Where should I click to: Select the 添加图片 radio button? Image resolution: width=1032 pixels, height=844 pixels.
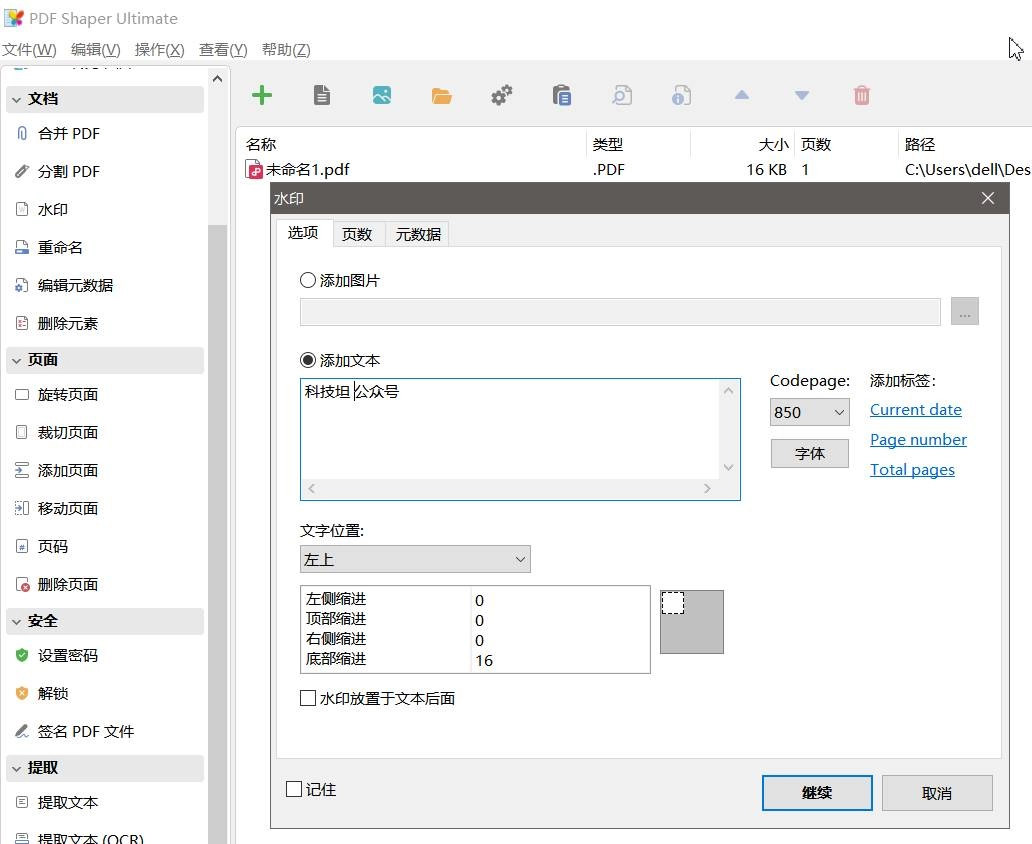[x=307, y=280]
